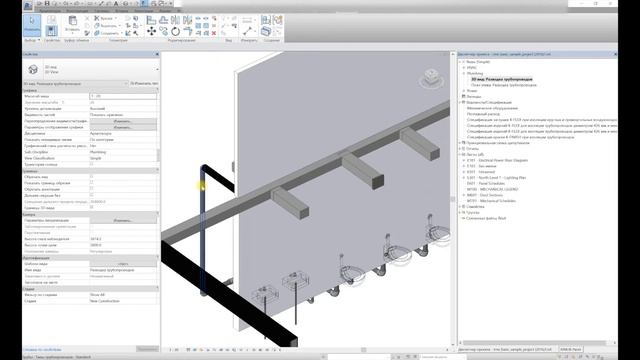Select the Copy tool next to Move
Image resolution: width=640 pixels, height=360 pixels.
point(163,31)
